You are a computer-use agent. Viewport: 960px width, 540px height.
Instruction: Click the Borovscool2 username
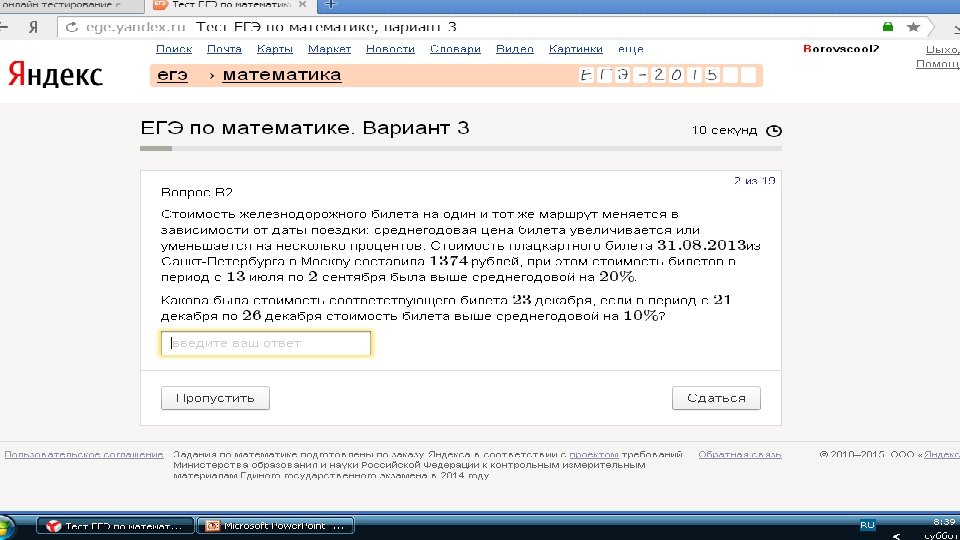coord(841,49)
